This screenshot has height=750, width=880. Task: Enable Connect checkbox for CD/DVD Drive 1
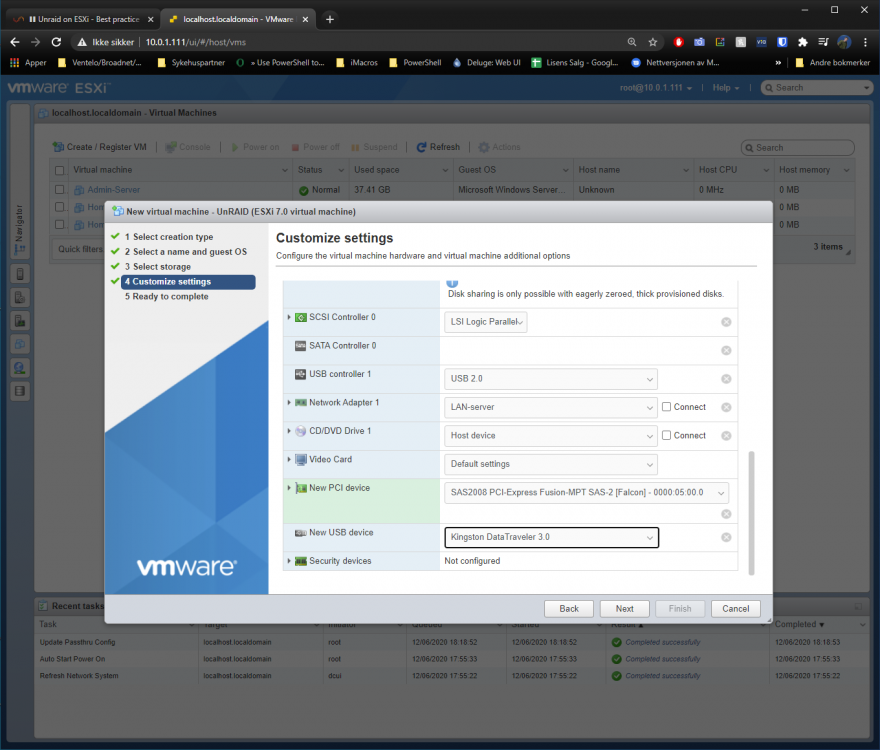666,435
